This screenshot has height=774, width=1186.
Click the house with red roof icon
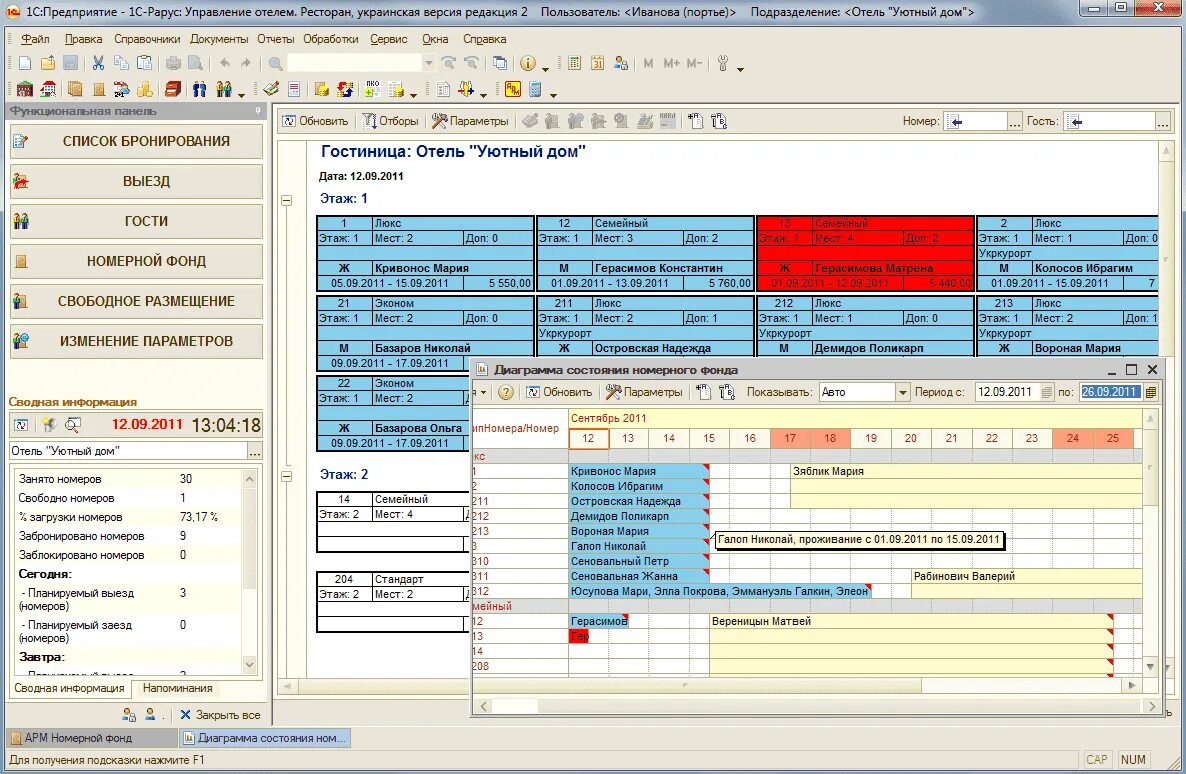pyautogui.click(x=48, y=89)
